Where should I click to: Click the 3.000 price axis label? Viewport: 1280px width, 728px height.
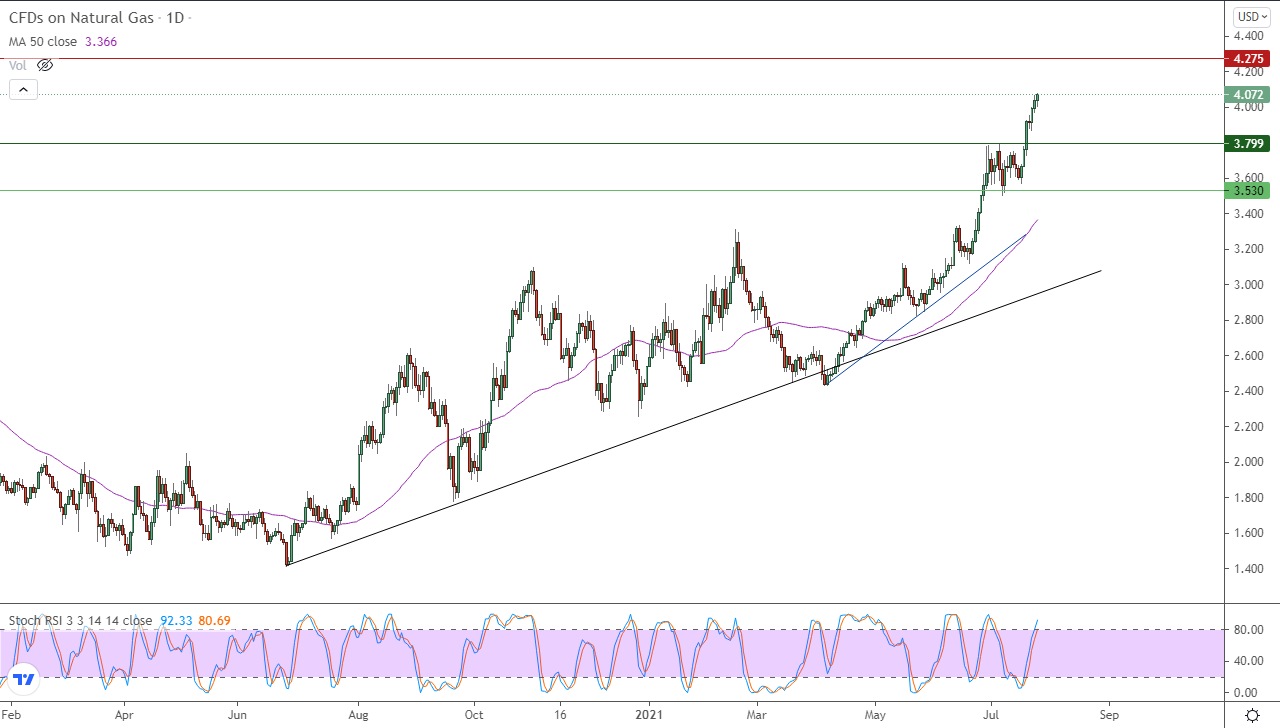coord(1247,285)
